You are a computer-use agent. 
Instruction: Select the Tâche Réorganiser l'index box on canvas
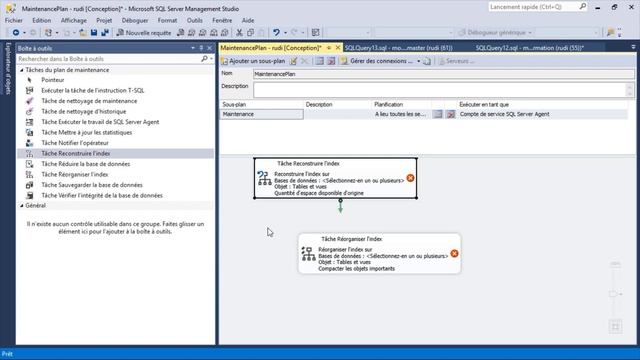pyautogui.click(x=380, y=253)
